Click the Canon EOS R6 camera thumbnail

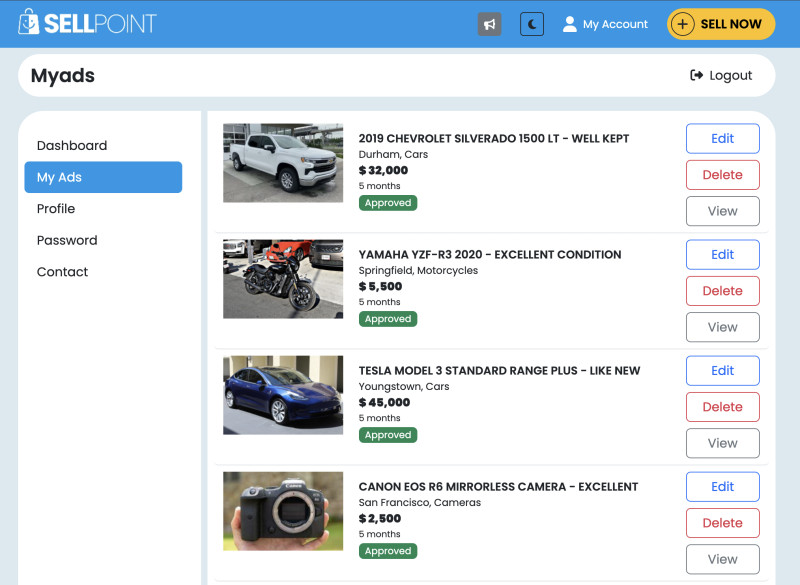click(x=283, y=511)
